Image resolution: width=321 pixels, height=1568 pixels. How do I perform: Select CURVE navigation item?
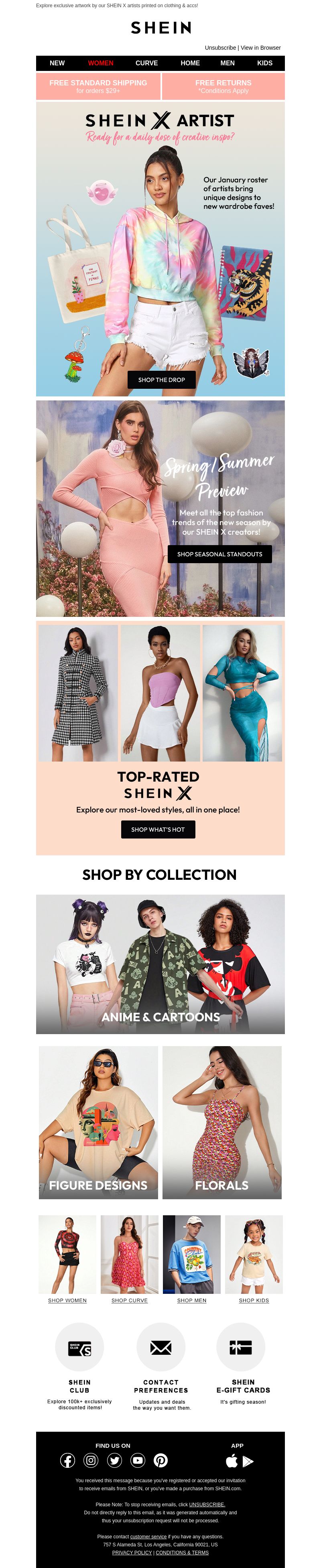(x=147, y=63)
